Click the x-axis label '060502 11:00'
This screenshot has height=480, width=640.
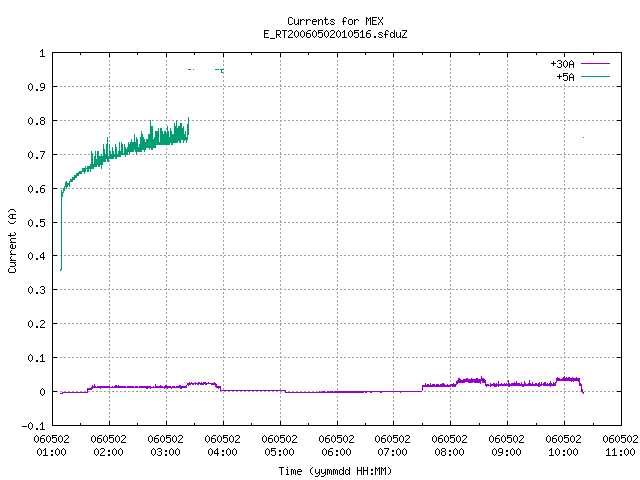620,446
